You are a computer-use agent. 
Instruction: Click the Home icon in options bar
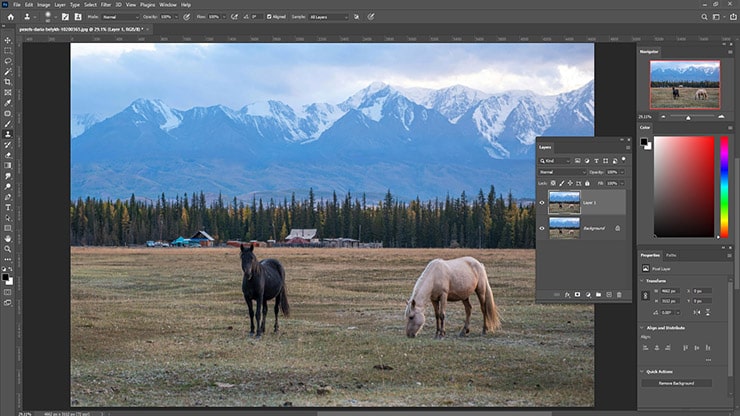pyautogui.click(x=10, y=17)
